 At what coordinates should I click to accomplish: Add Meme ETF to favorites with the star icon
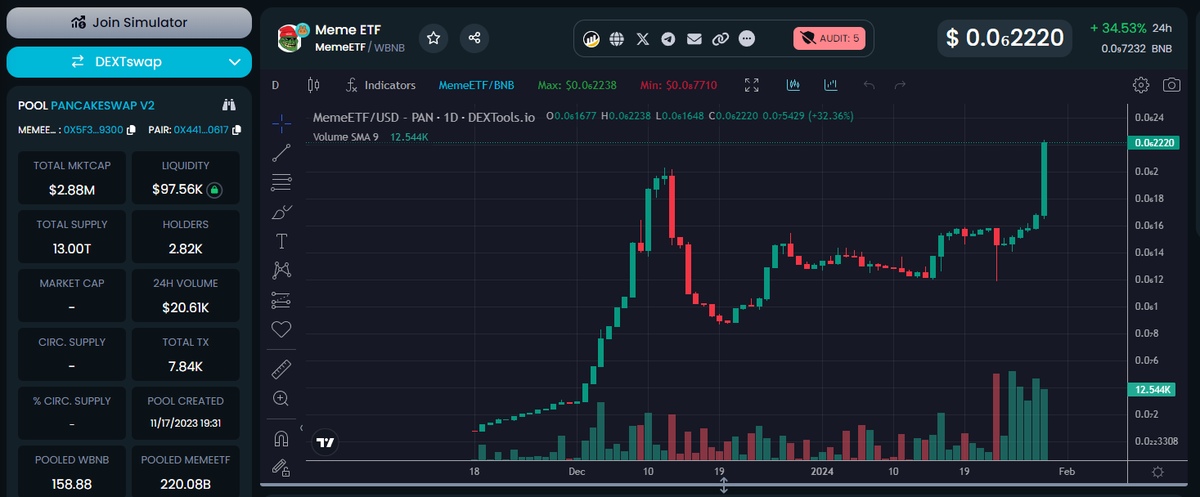(433, 38)
